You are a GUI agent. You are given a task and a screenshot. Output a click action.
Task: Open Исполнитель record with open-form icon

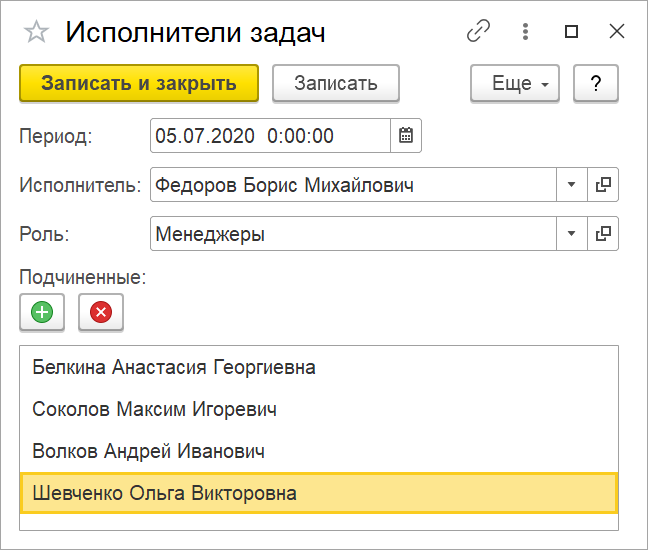(x=603, y=184)
